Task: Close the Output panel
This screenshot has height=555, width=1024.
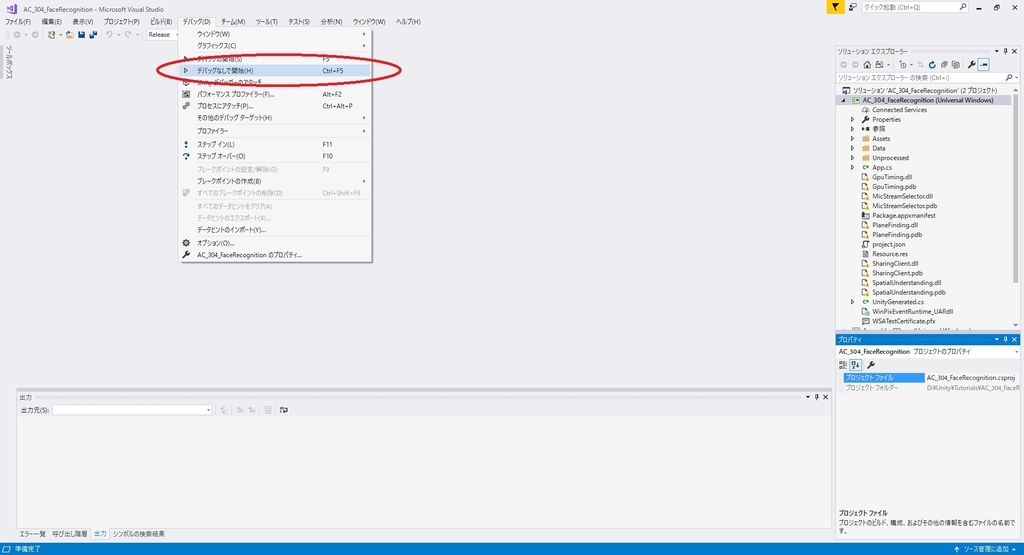Action: (825, 397)
